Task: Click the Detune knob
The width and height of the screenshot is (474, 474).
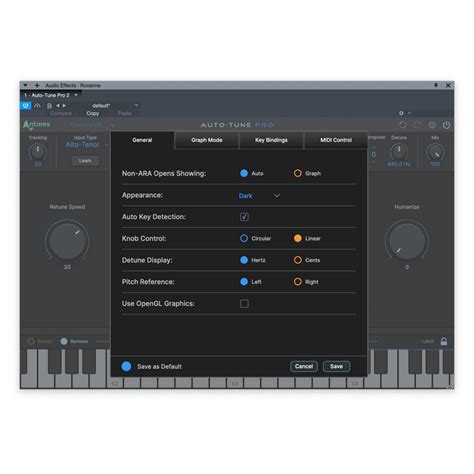Action: click(399, 152)
